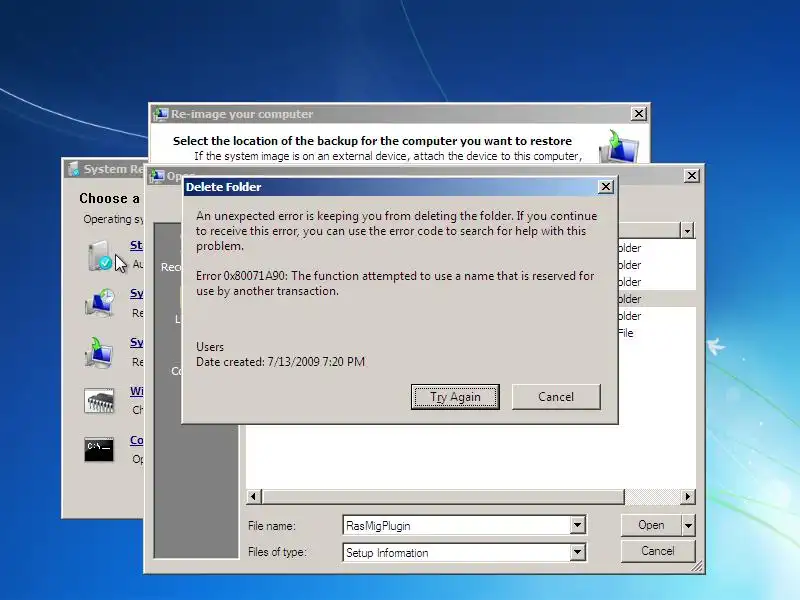The width and height of the screenshot is (800, 600).
Task: Open the Command Prompt link
Action: pyautogui.click(x=136, y=440)
